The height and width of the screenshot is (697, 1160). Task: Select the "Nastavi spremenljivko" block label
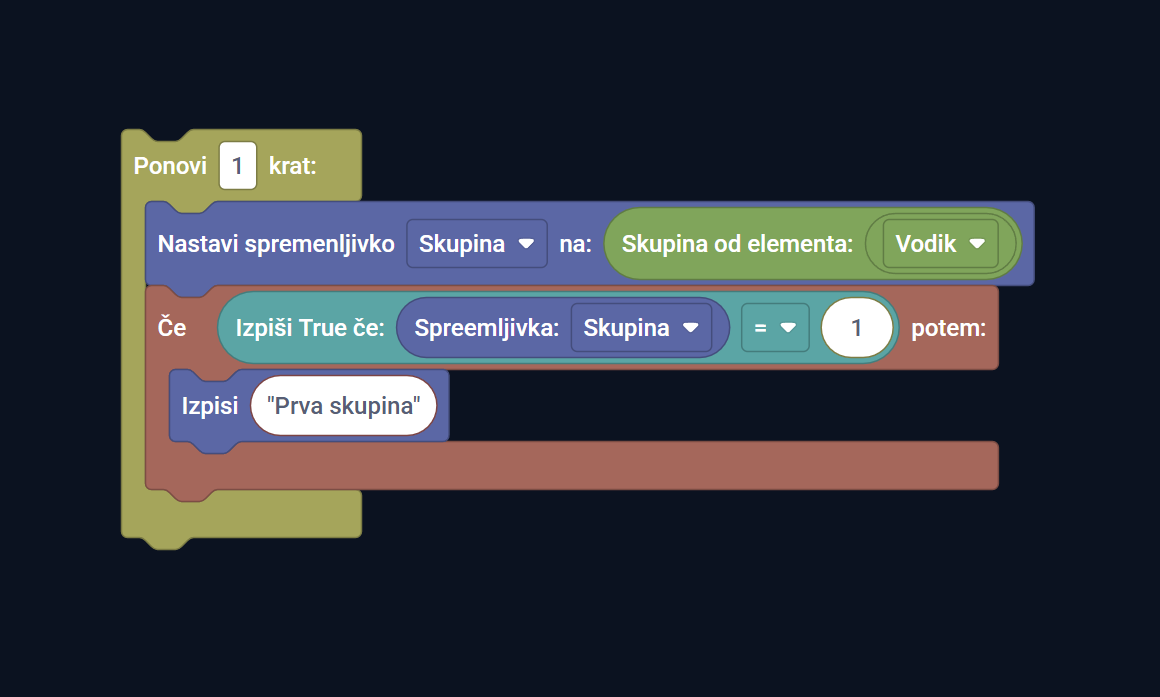276,244
